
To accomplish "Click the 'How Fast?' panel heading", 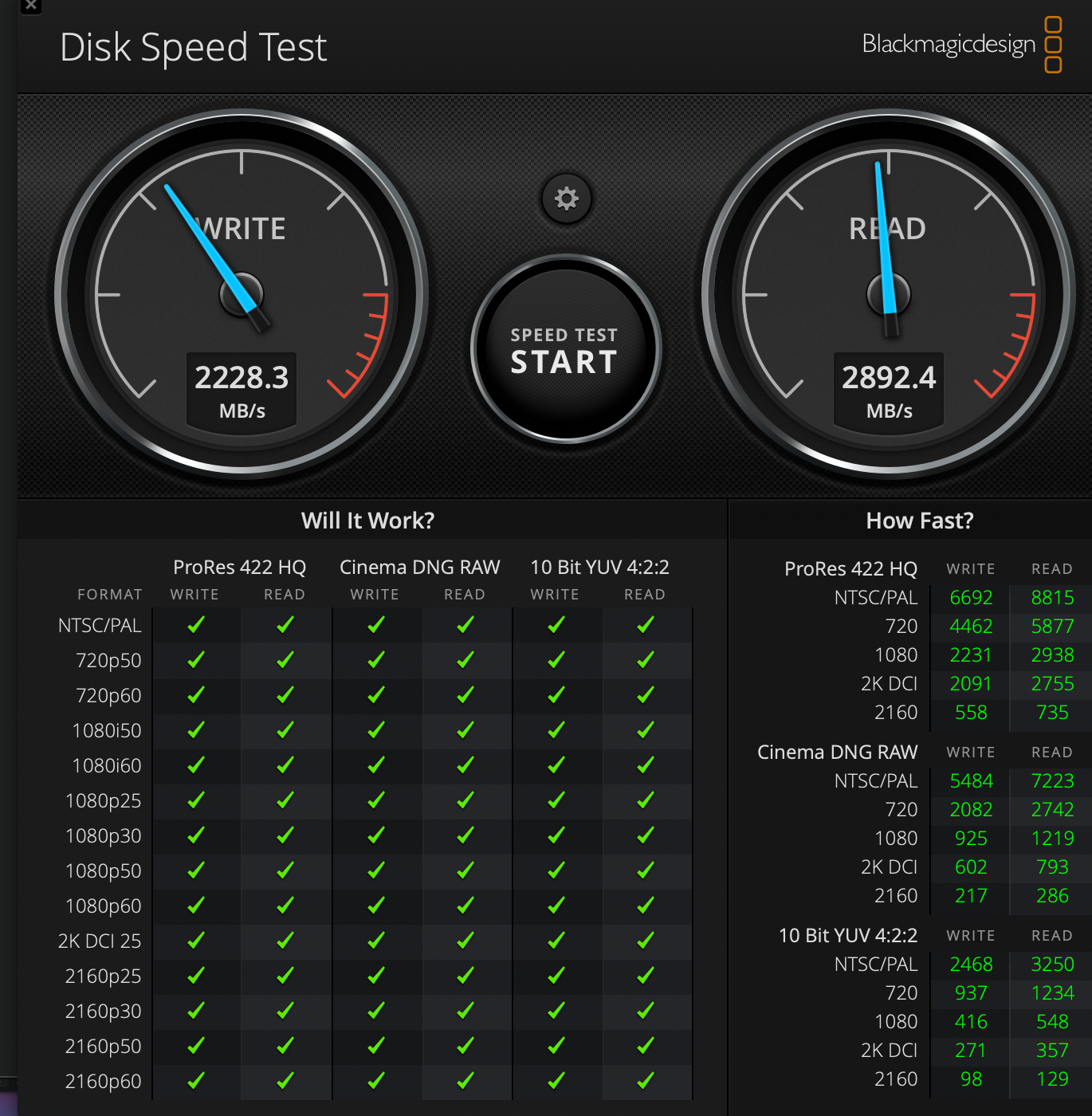I will point(920,521).
